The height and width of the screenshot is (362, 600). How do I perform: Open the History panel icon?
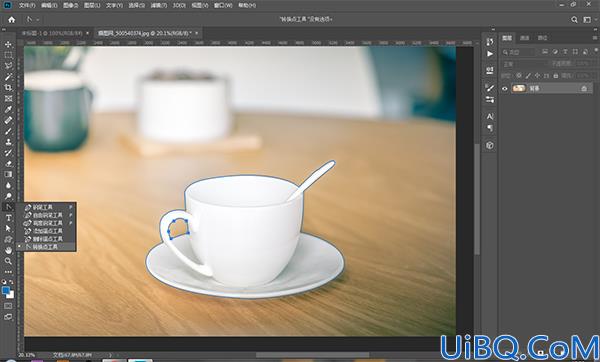pos(490,41)
